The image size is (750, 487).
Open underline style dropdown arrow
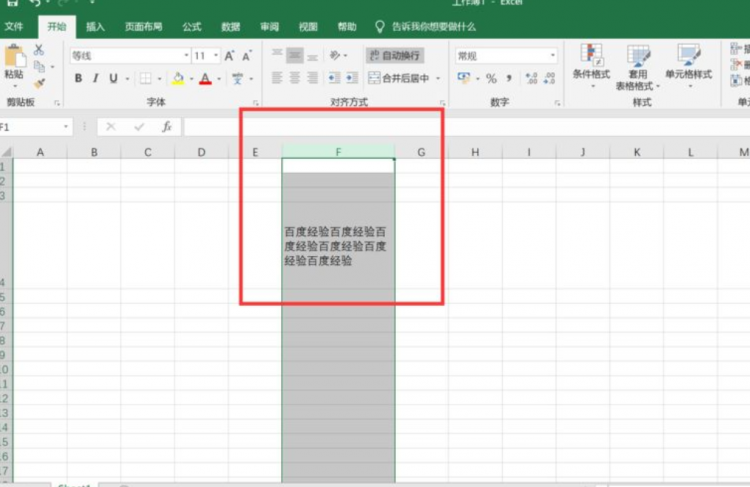(127, 78)
